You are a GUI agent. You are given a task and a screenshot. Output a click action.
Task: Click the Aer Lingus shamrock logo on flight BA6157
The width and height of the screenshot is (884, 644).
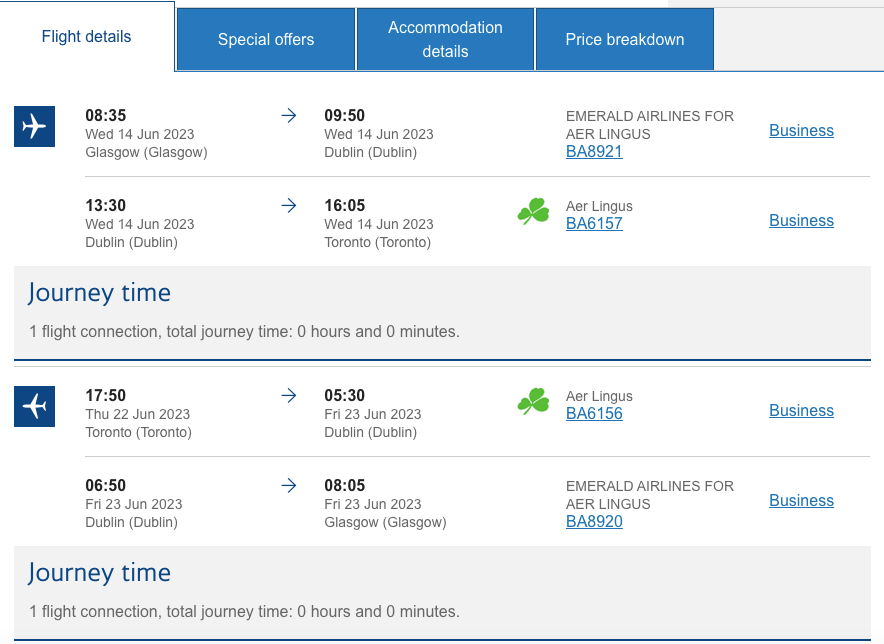click(533, 211)
